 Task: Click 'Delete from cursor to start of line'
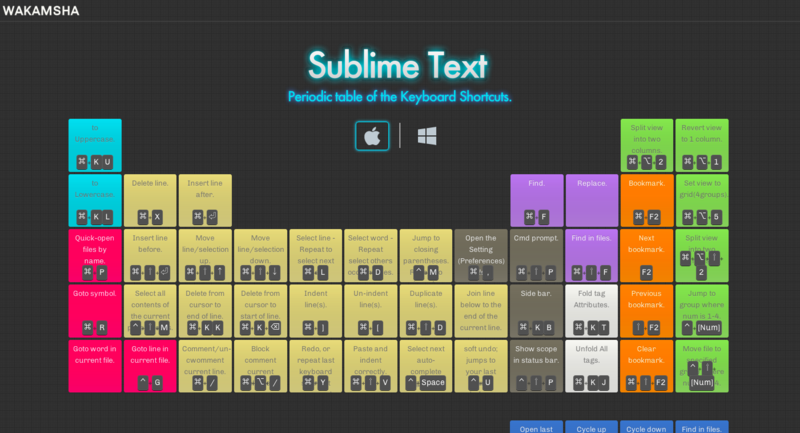tap(260, 311)
